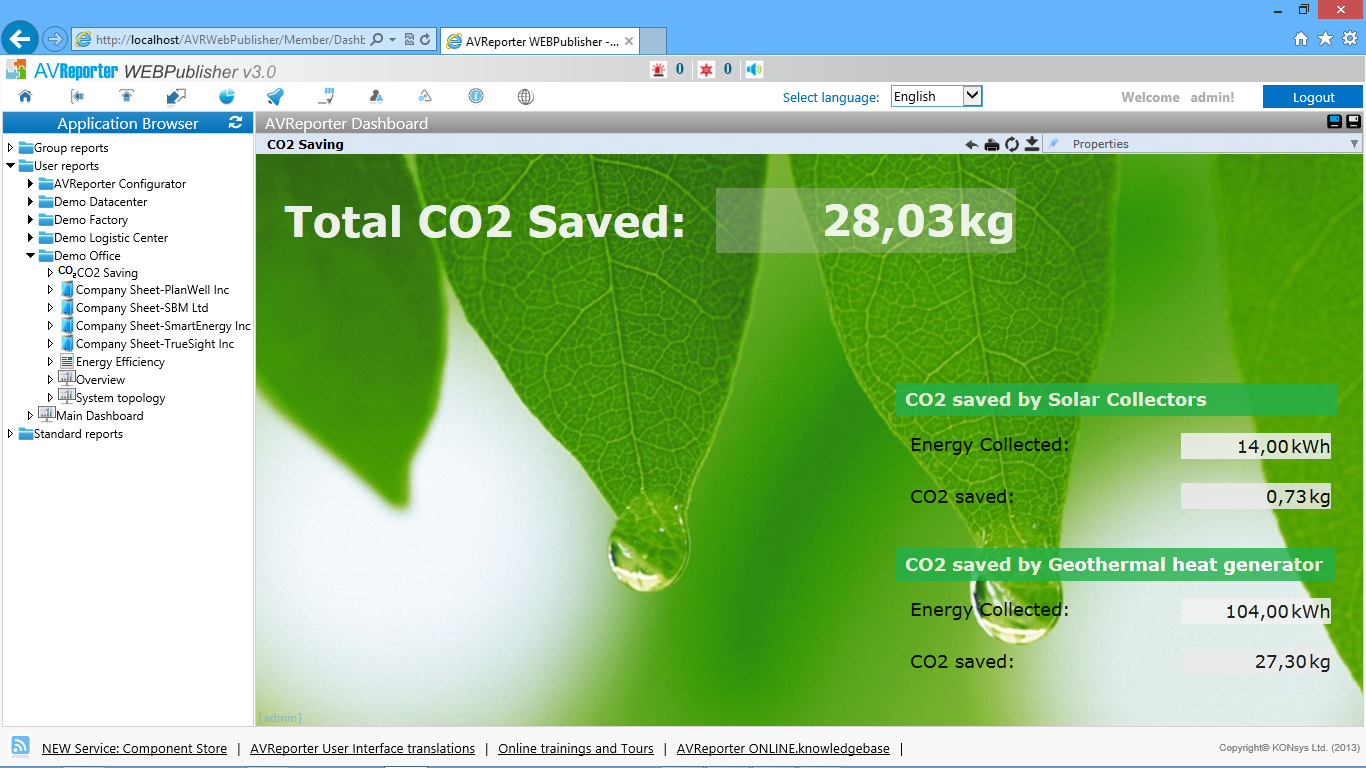Click the triangle topology toolbar icon

pos(425,97)
